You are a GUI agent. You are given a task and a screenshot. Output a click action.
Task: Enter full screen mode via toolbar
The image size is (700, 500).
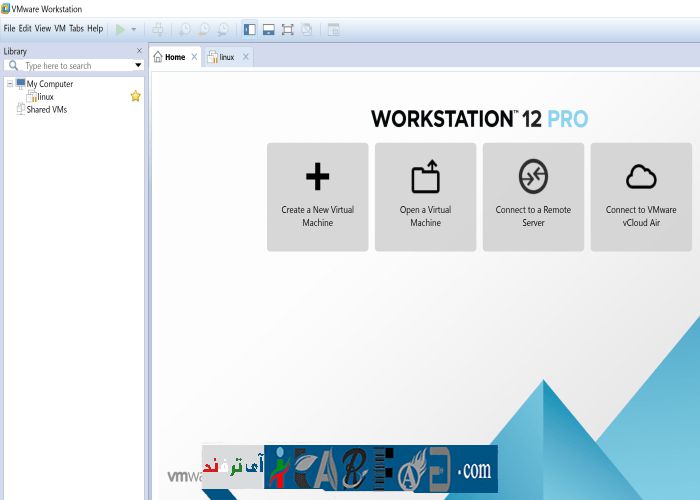pos(287,29)
